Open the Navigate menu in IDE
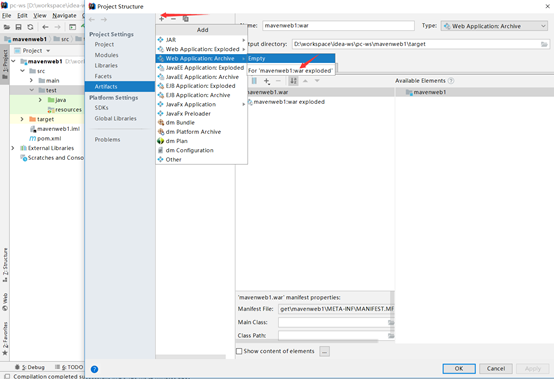Viewport: 554px width, 379px height. (x=64, y=16)
